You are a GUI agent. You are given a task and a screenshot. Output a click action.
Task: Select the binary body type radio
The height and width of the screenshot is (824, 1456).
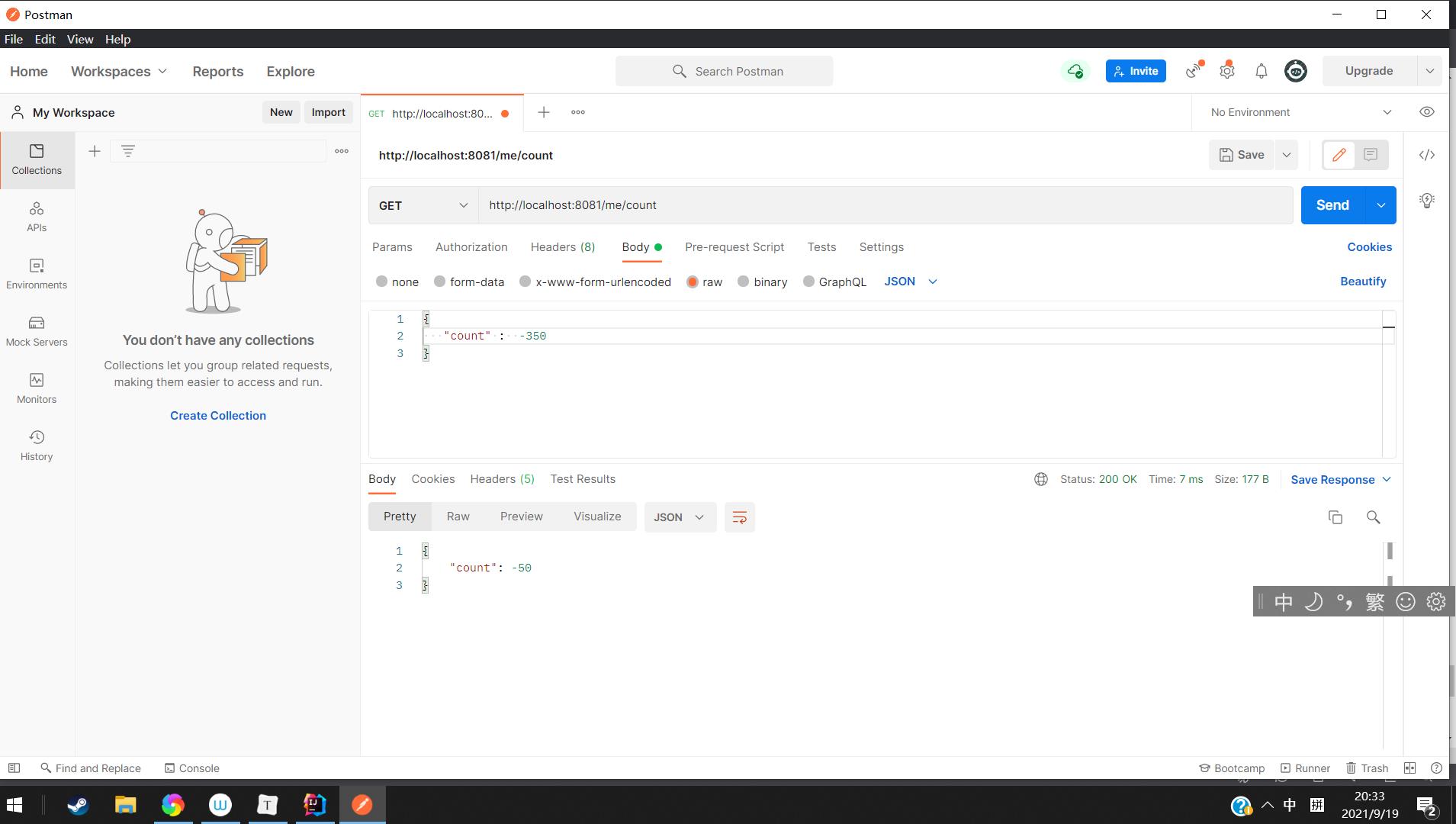coord(744,282)
